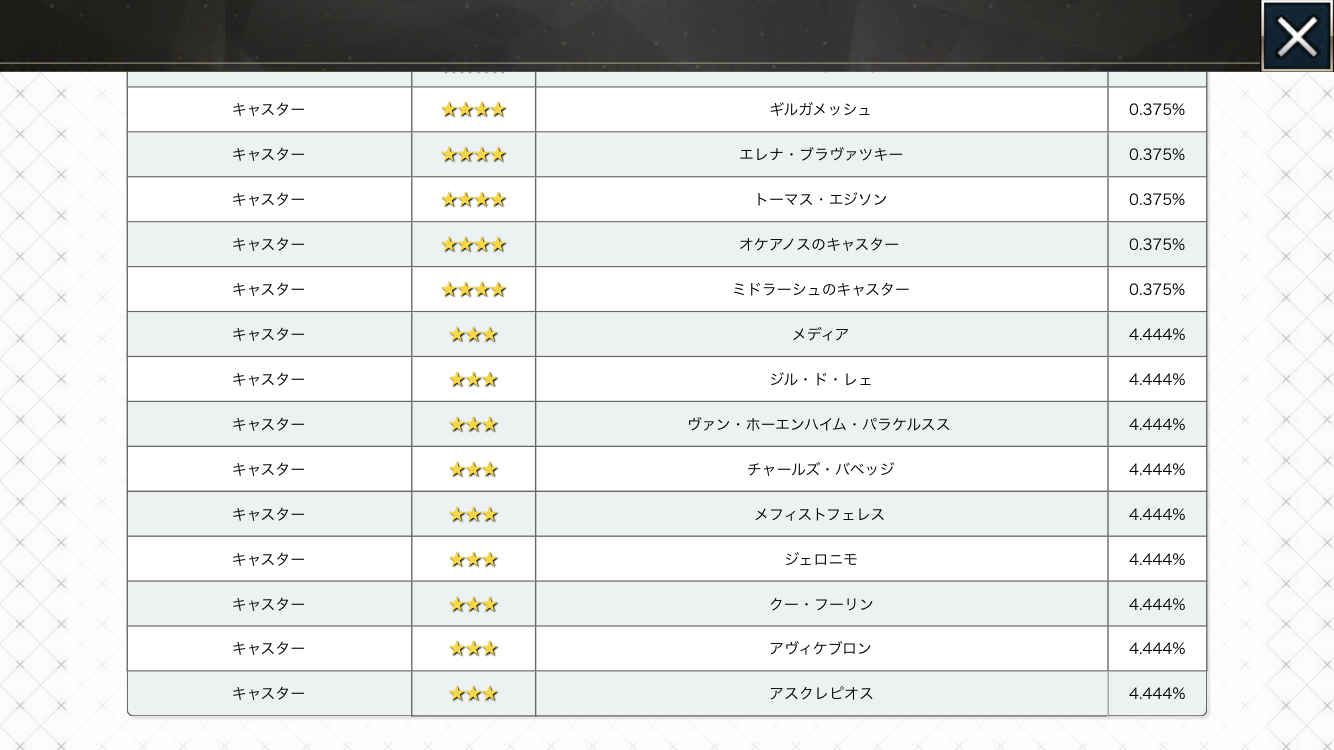Tap the name ヴァン・ホーエンハイム・パラケルスス
Image resolution: width=1334 pixels, height=750 pixels.
click(x=820, y=424)
